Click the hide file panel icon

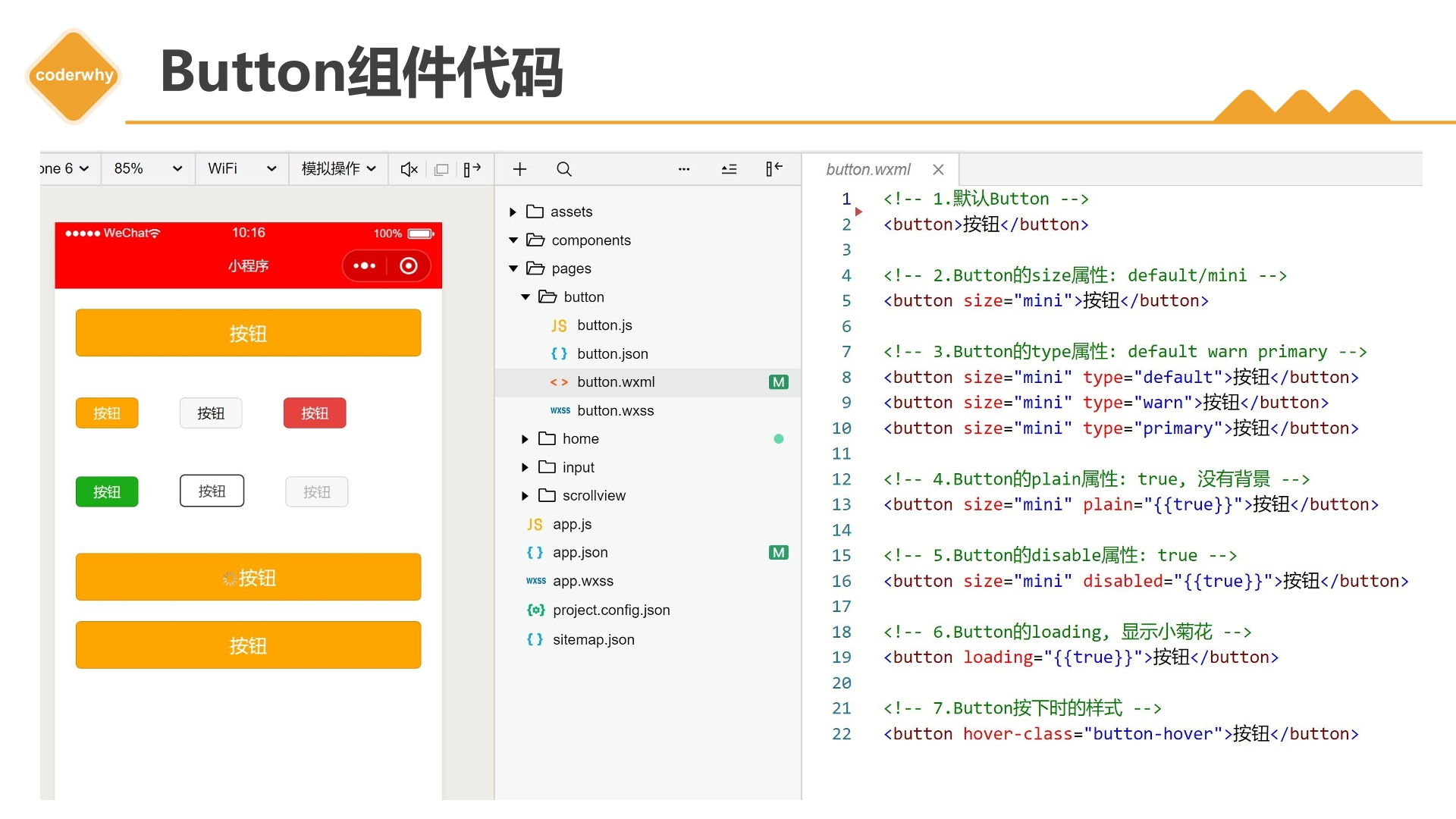click(x=773, y=168)
